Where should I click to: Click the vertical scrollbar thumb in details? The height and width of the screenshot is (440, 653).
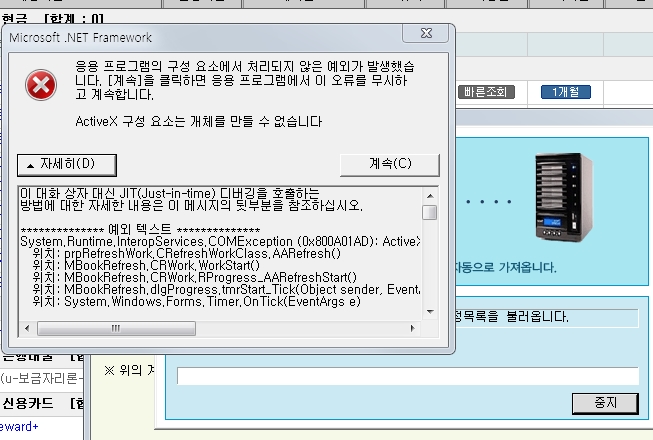tap(429, 212)
